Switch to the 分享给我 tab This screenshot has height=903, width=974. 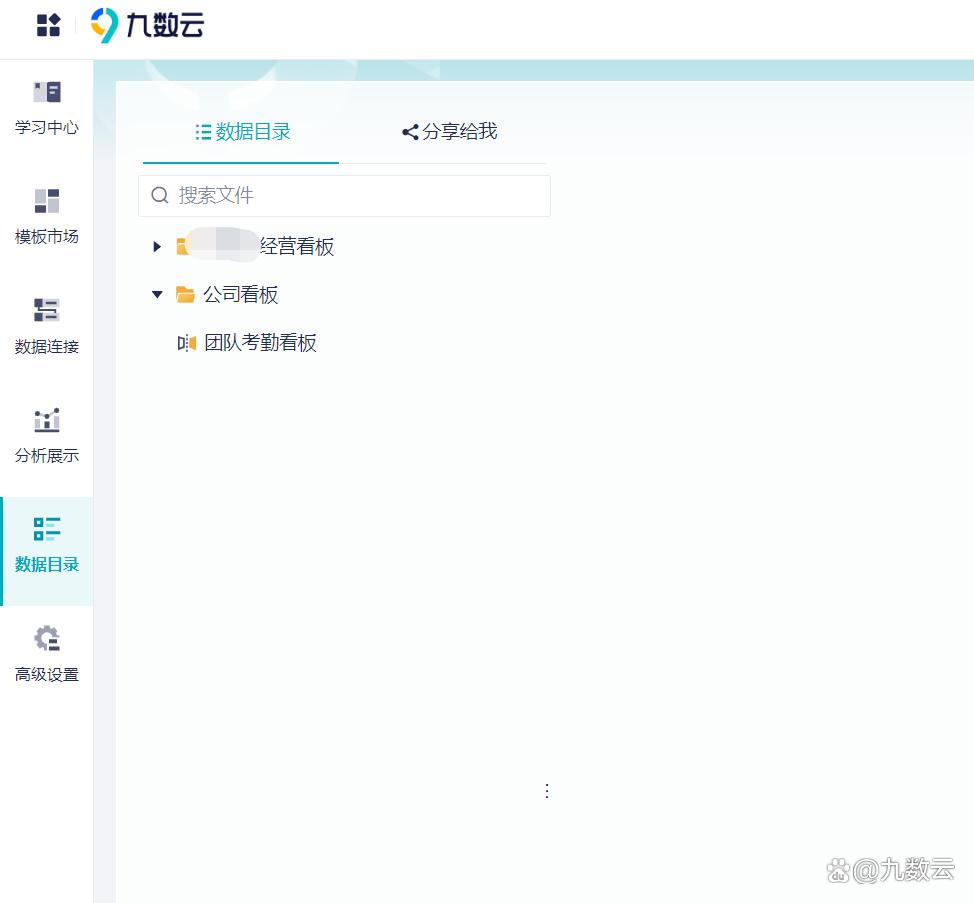pos(449,131)
